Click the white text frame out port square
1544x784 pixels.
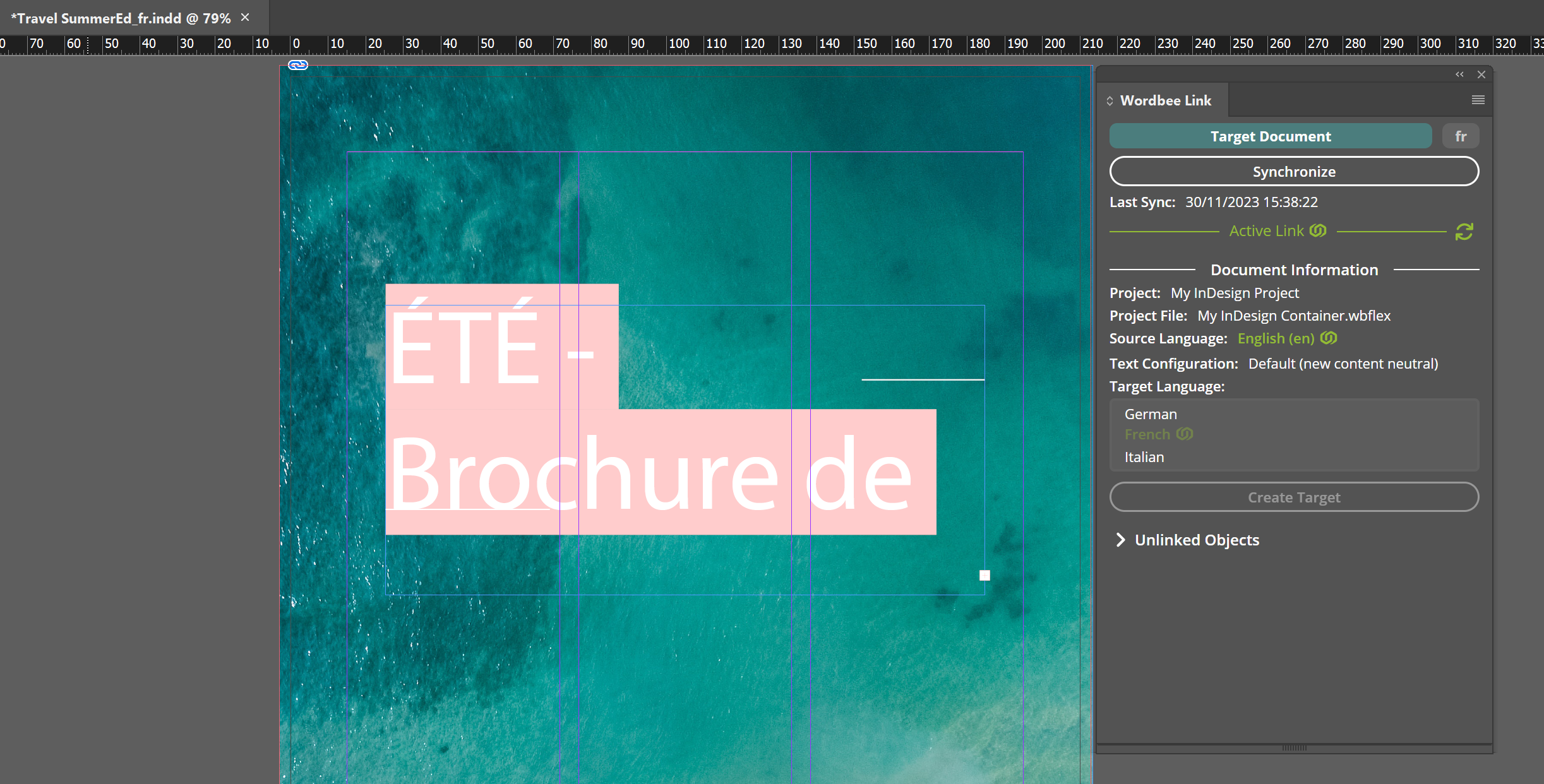click(984, 575)
